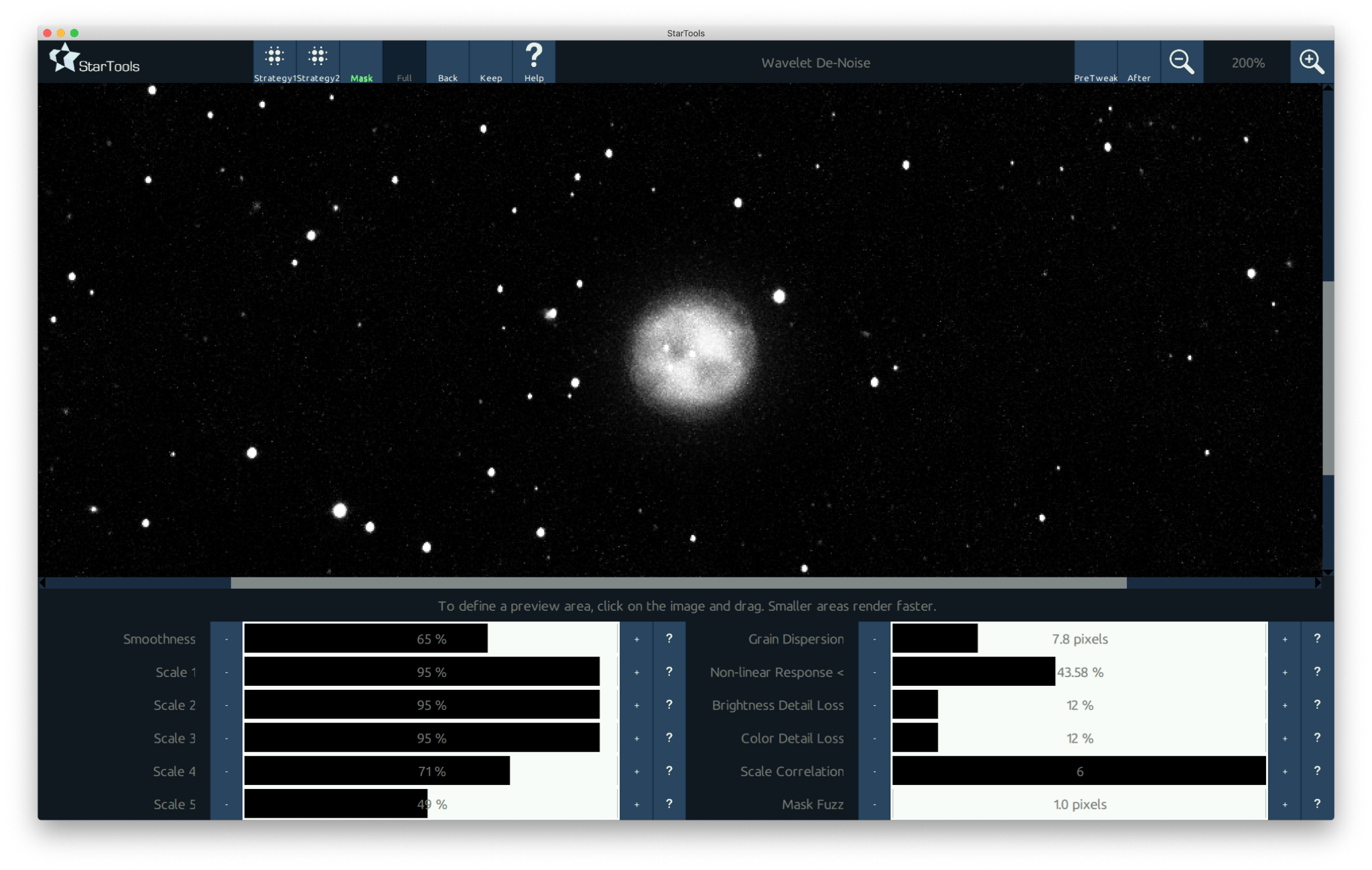Screen dimensions: 1372x870
Task: Click the StarTools logo
Action: click(x=94, y=60)
